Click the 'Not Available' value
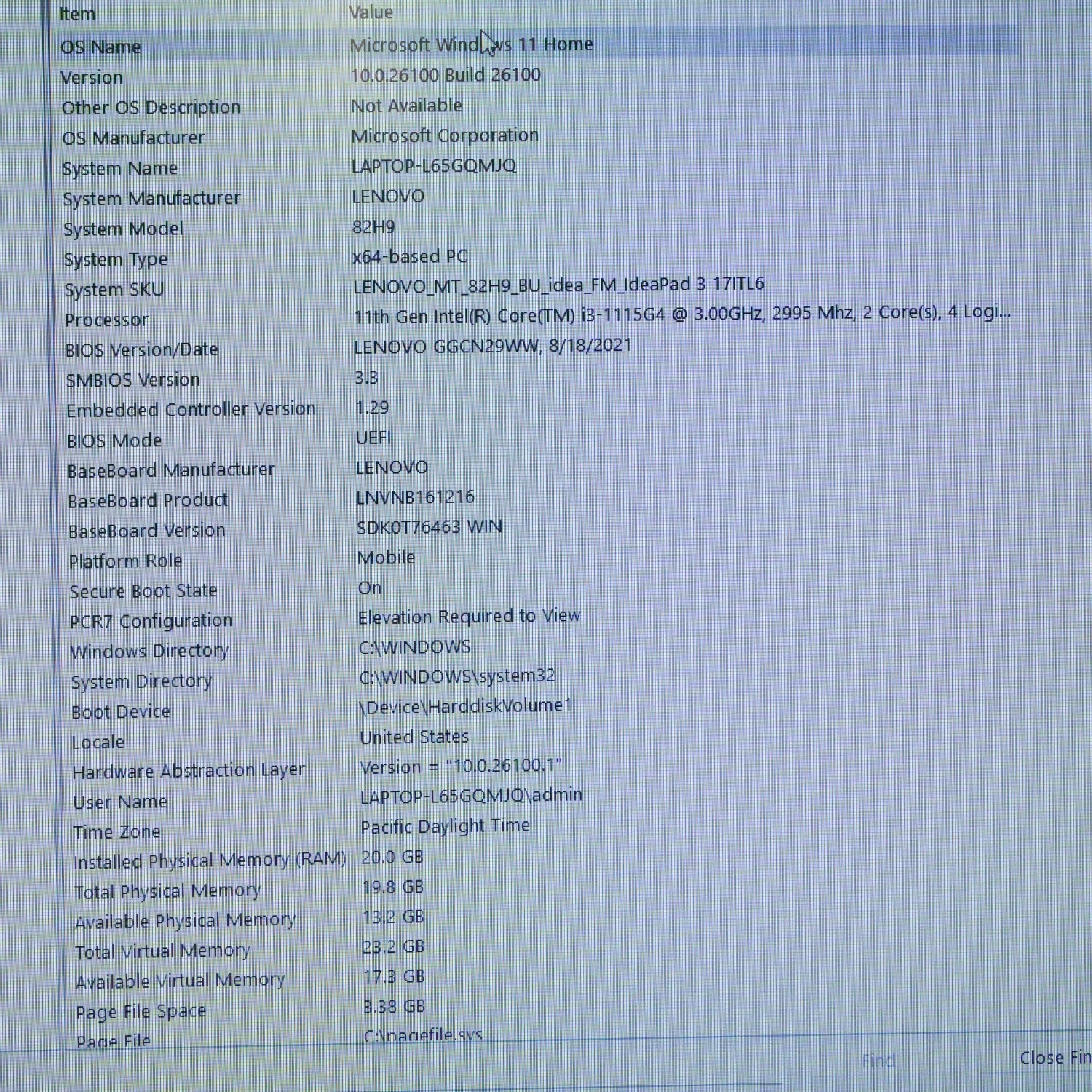 coord(406,106)
